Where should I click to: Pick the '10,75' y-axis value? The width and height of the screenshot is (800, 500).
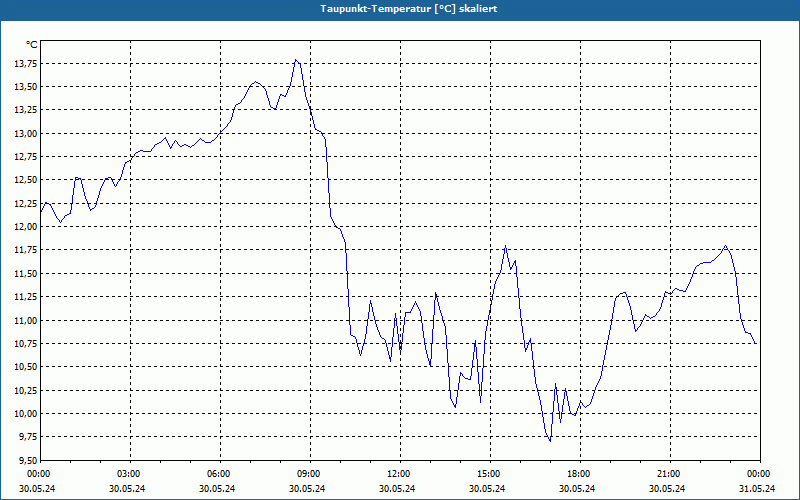point(26,343)
